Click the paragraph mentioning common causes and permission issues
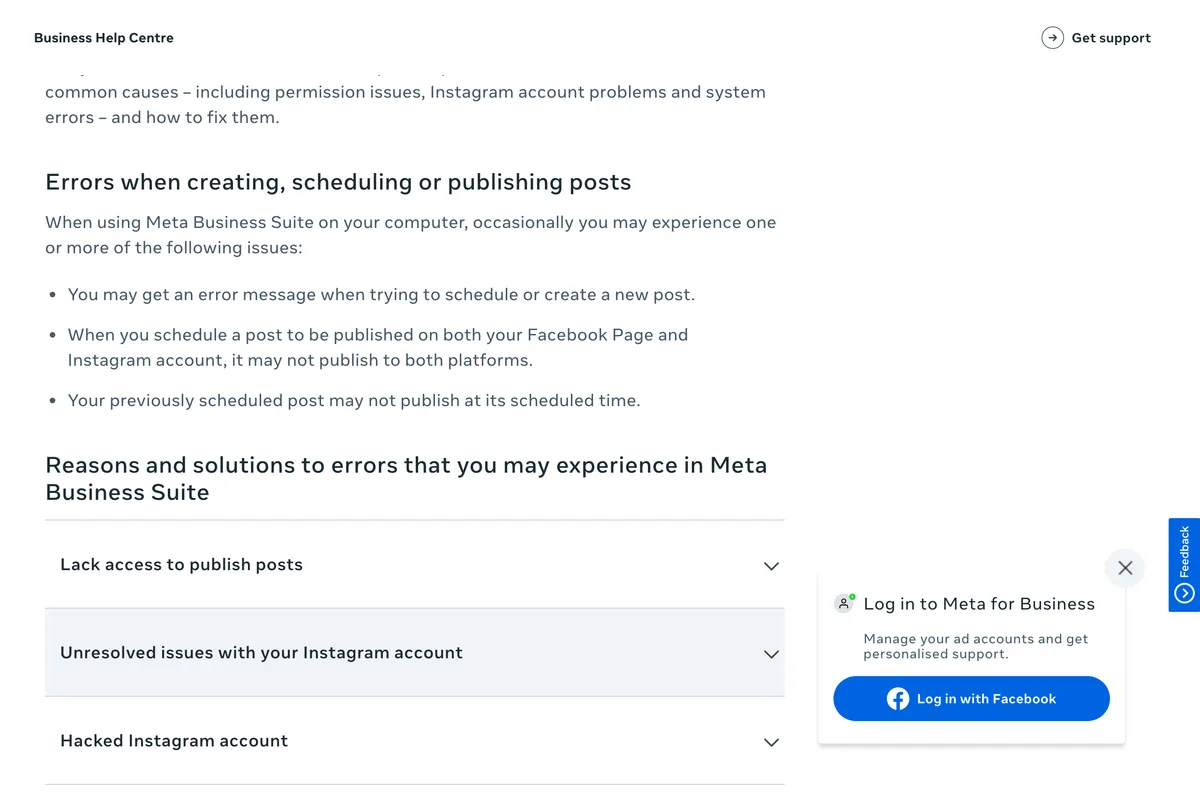Viewport: 1200px width, 800px height. [x=405, y=104]
